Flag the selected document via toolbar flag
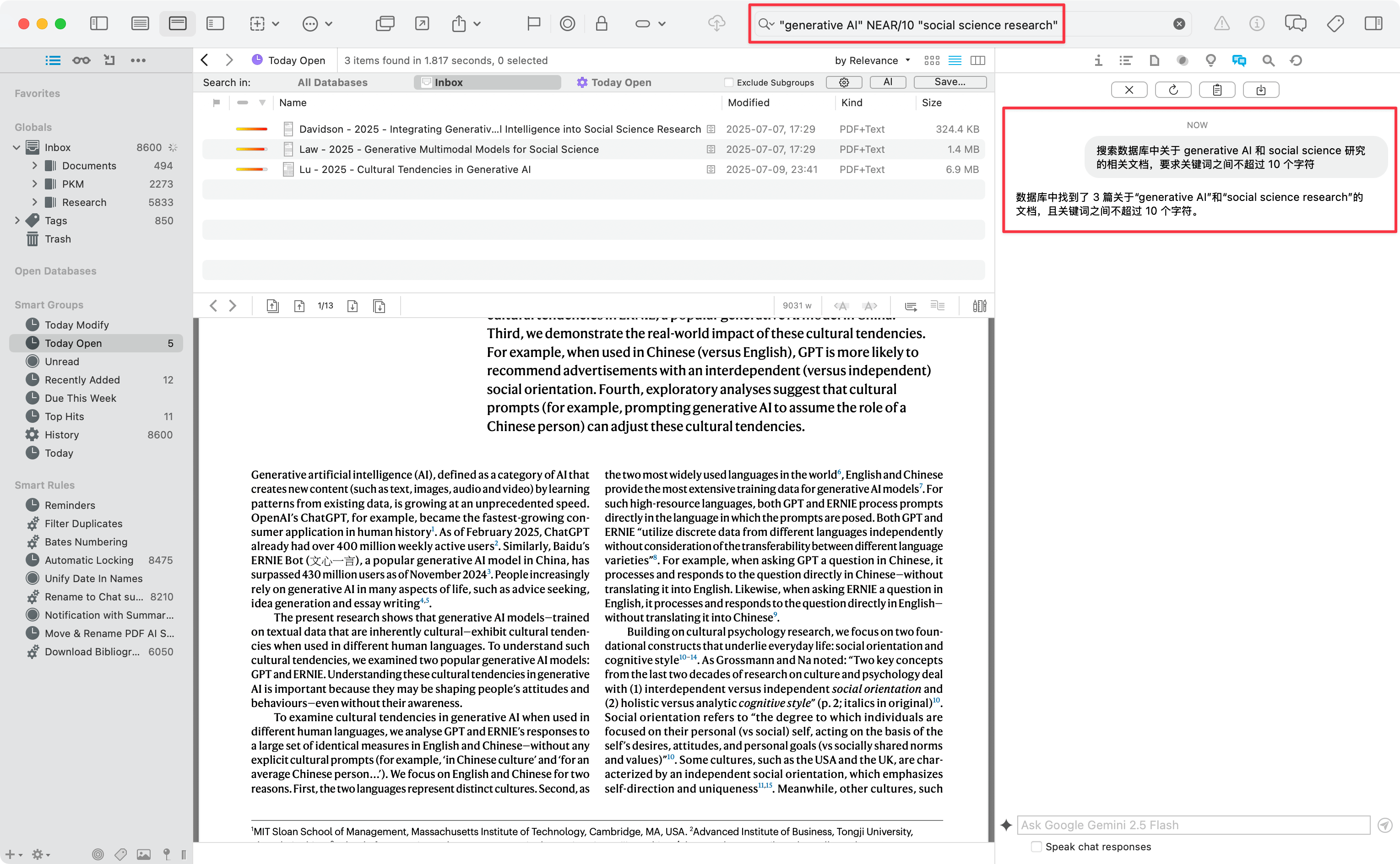This screenshot has width=1400, height=864. (x=533, y=23)
